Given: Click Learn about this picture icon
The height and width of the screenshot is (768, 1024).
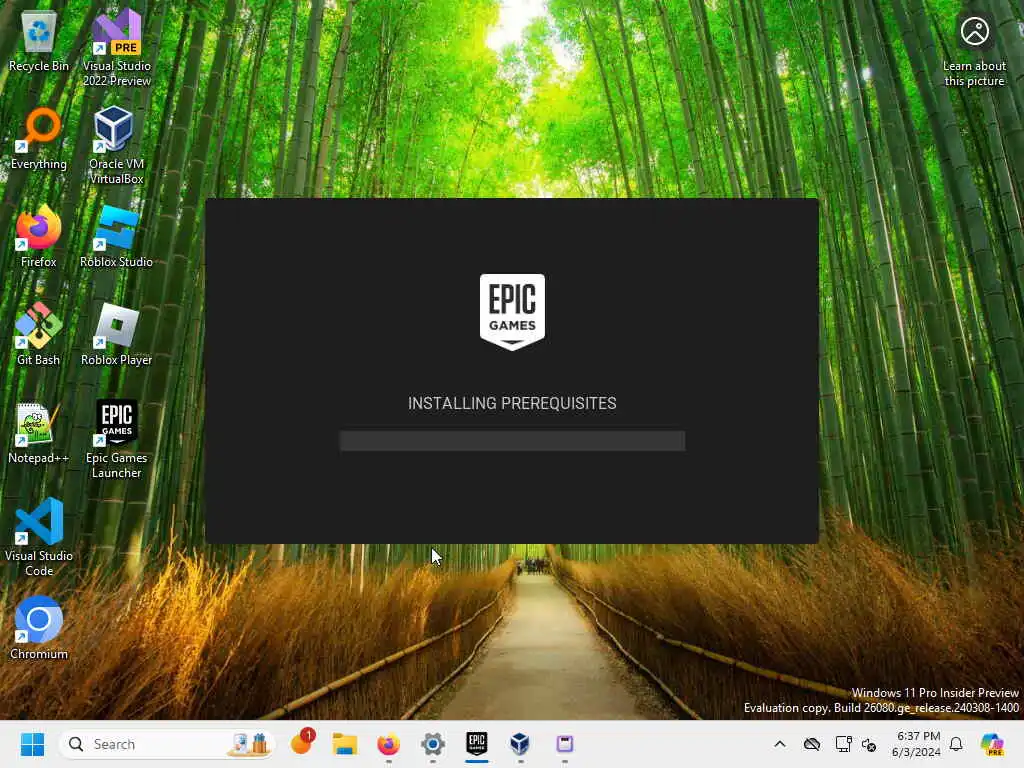Looking at the screenshot, I should [974, 51].
